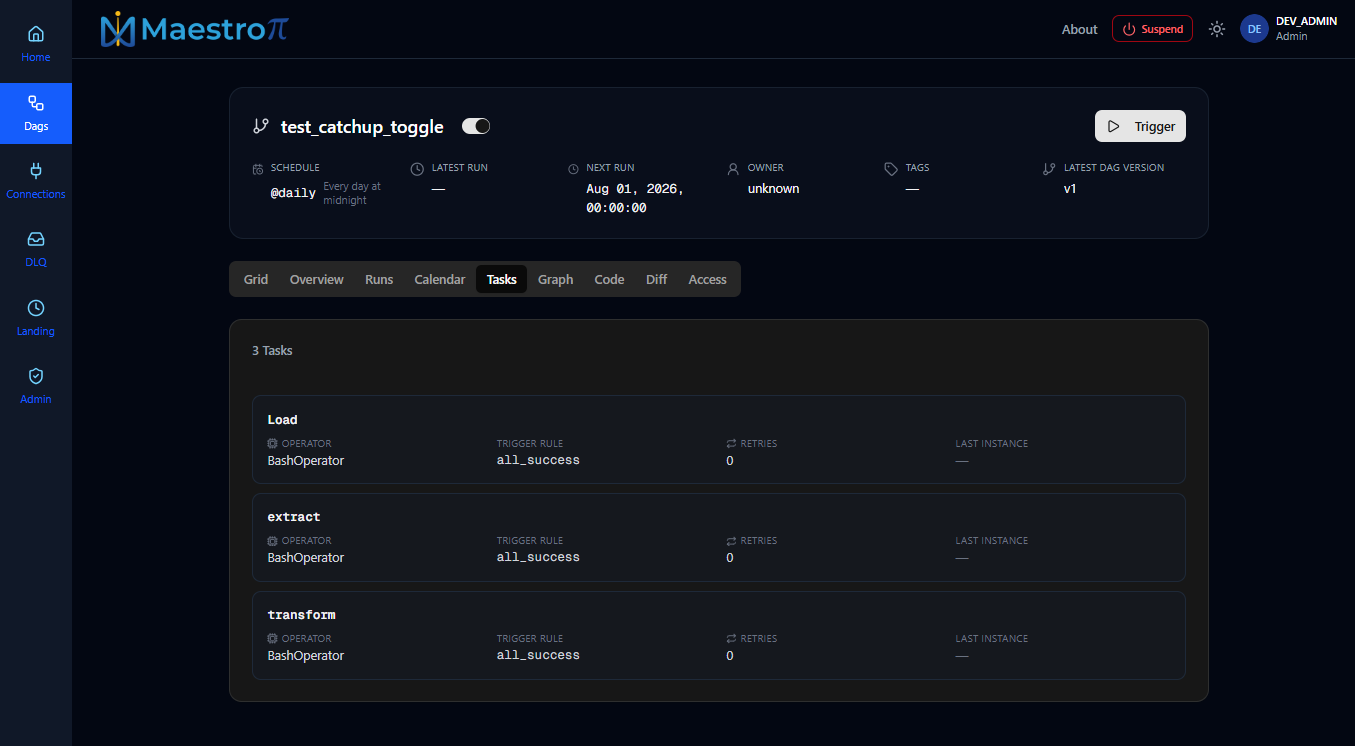Screen dimensions: 1355x746
Task: Click the Load task operator chip icon
Action: [272, 443]
